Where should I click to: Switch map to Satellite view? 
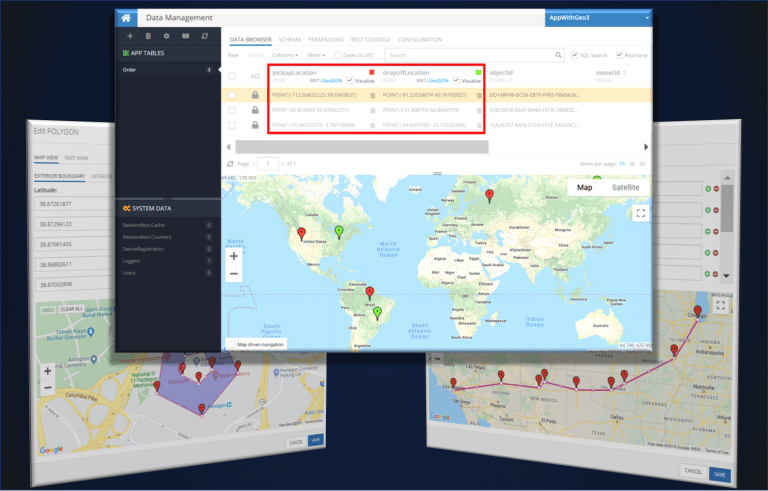625,187
